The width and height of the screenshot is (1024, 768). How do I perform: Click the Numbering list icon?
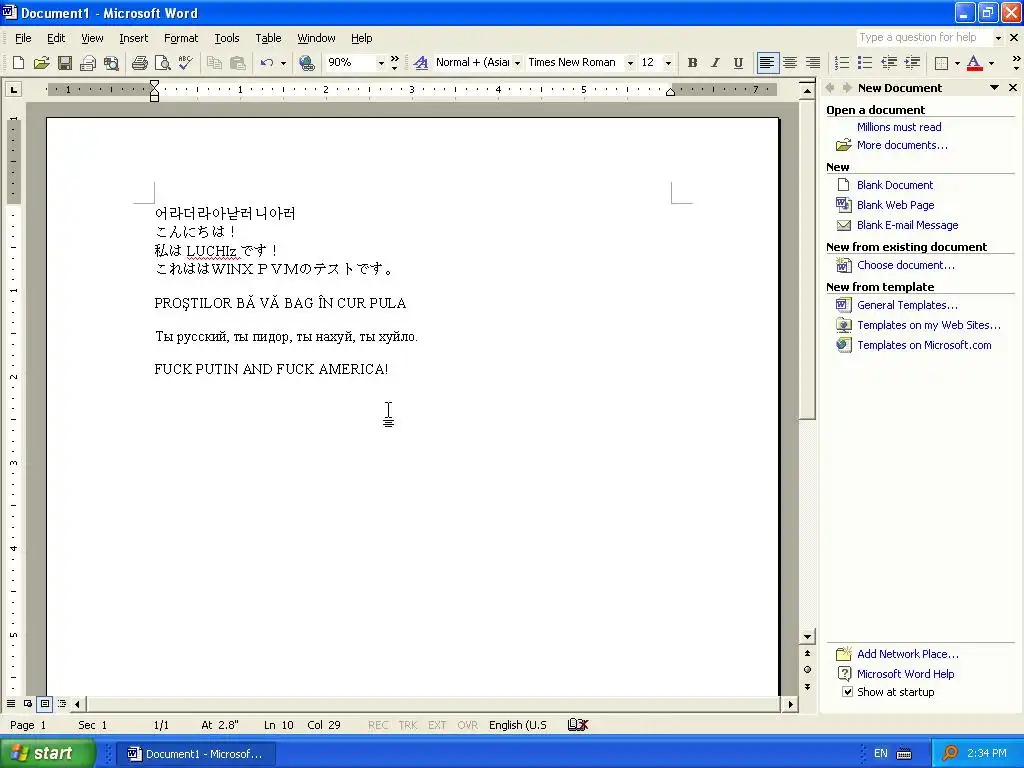[842, 63]
